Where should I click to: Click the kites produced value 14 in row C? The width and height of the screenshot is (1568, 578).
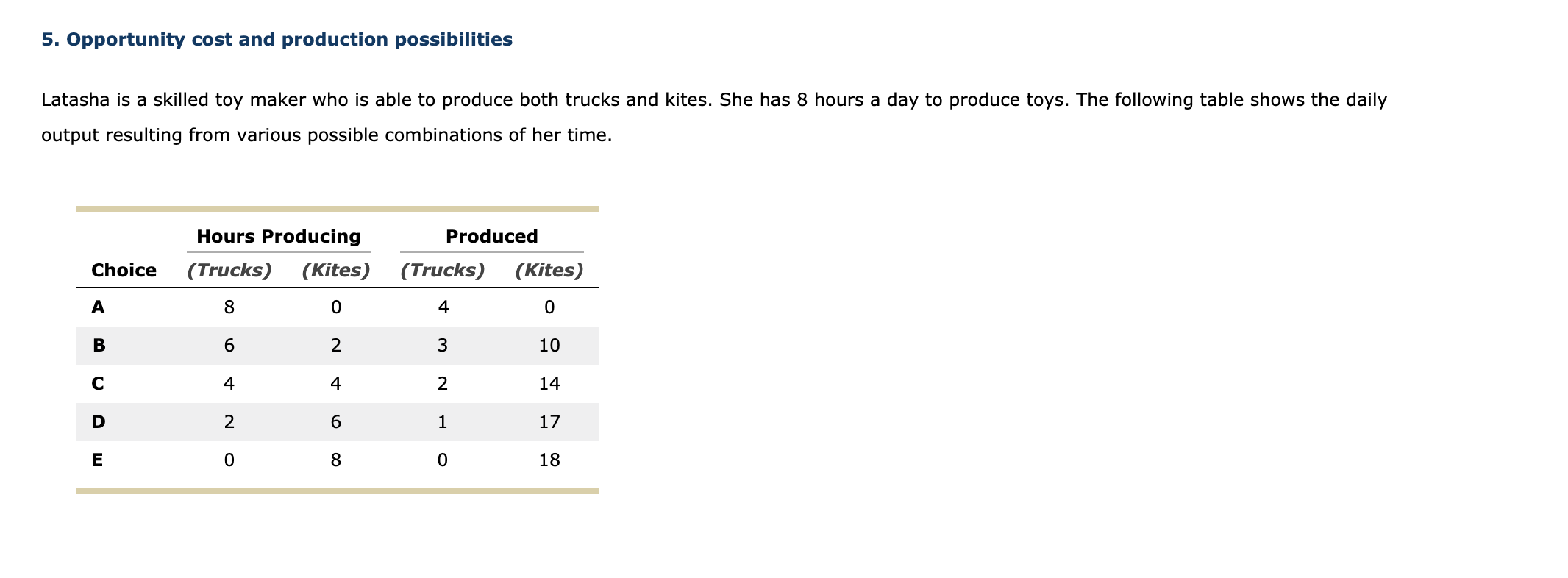click(x=549, y=384)
